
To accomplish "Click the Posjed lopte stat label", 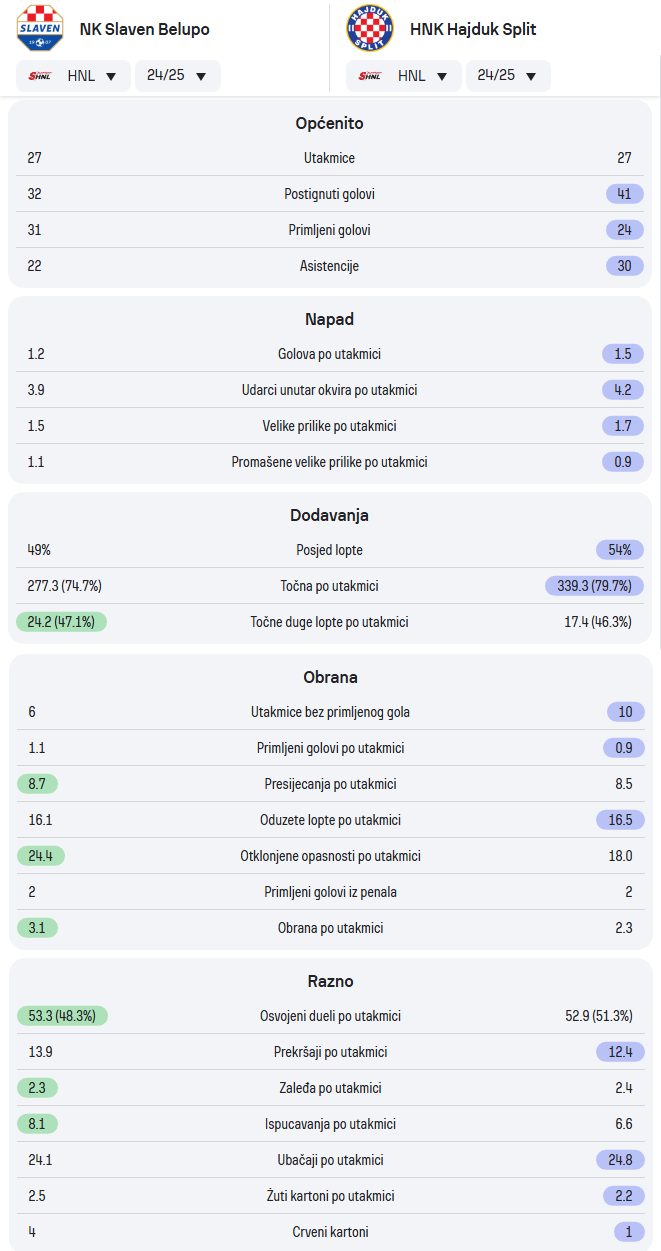I will tap(330, 550).
